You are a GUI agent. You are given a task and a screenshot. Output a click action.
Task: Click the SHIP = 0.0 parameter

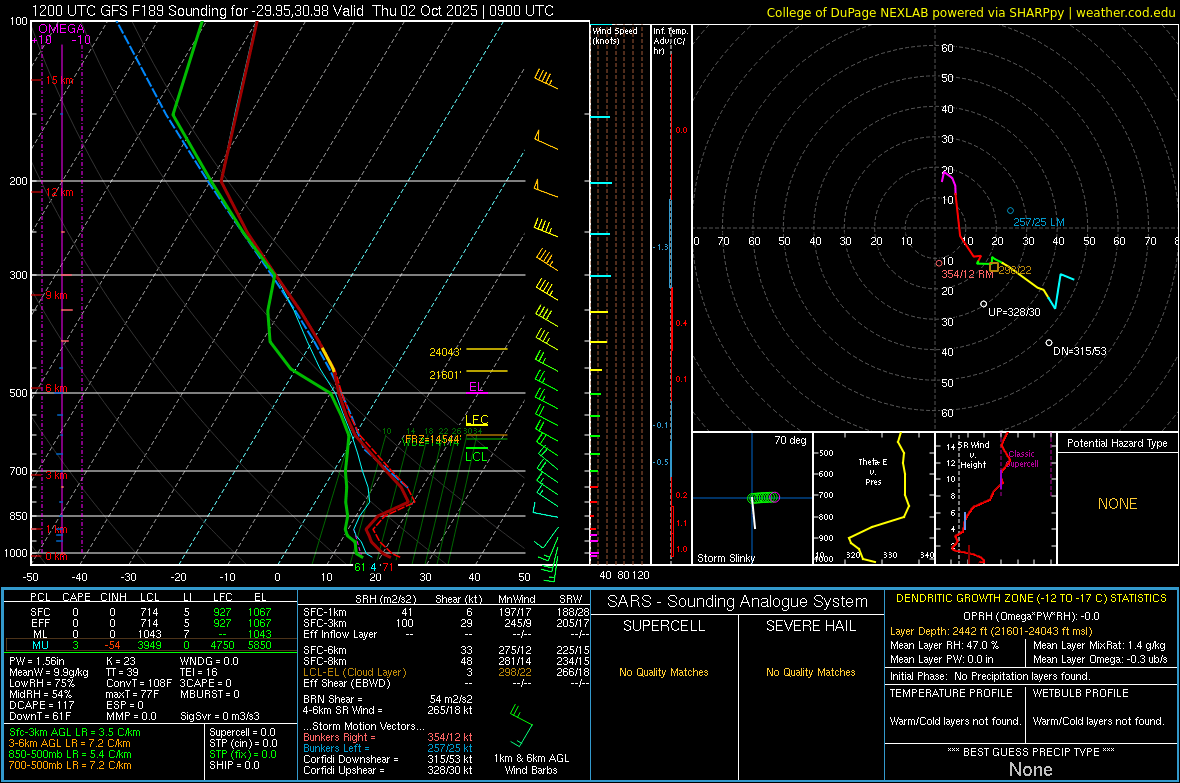point(234,766)
